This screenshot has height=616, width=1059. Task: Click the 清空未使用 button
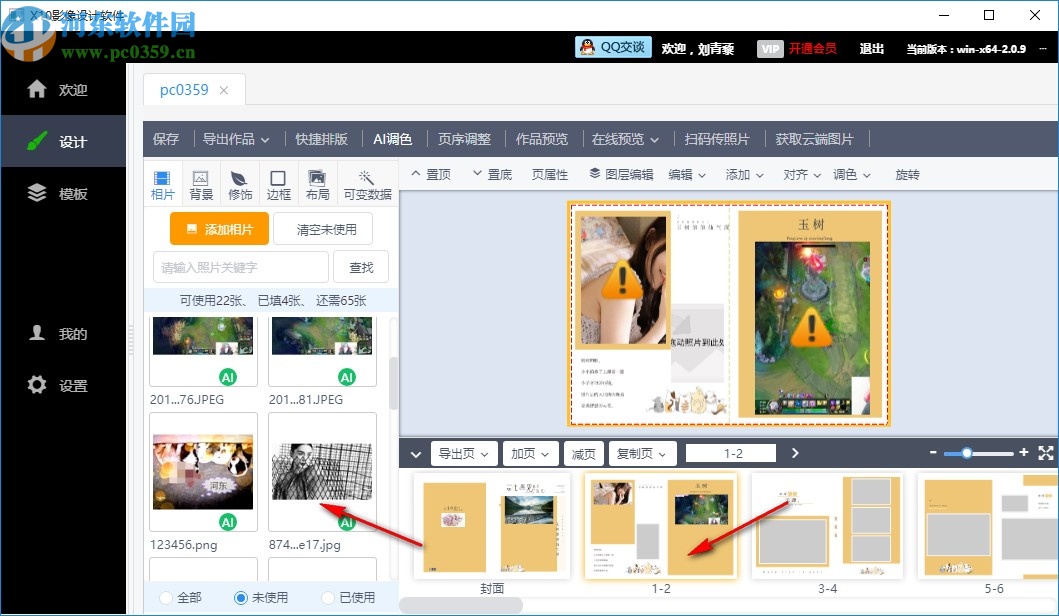322,229
